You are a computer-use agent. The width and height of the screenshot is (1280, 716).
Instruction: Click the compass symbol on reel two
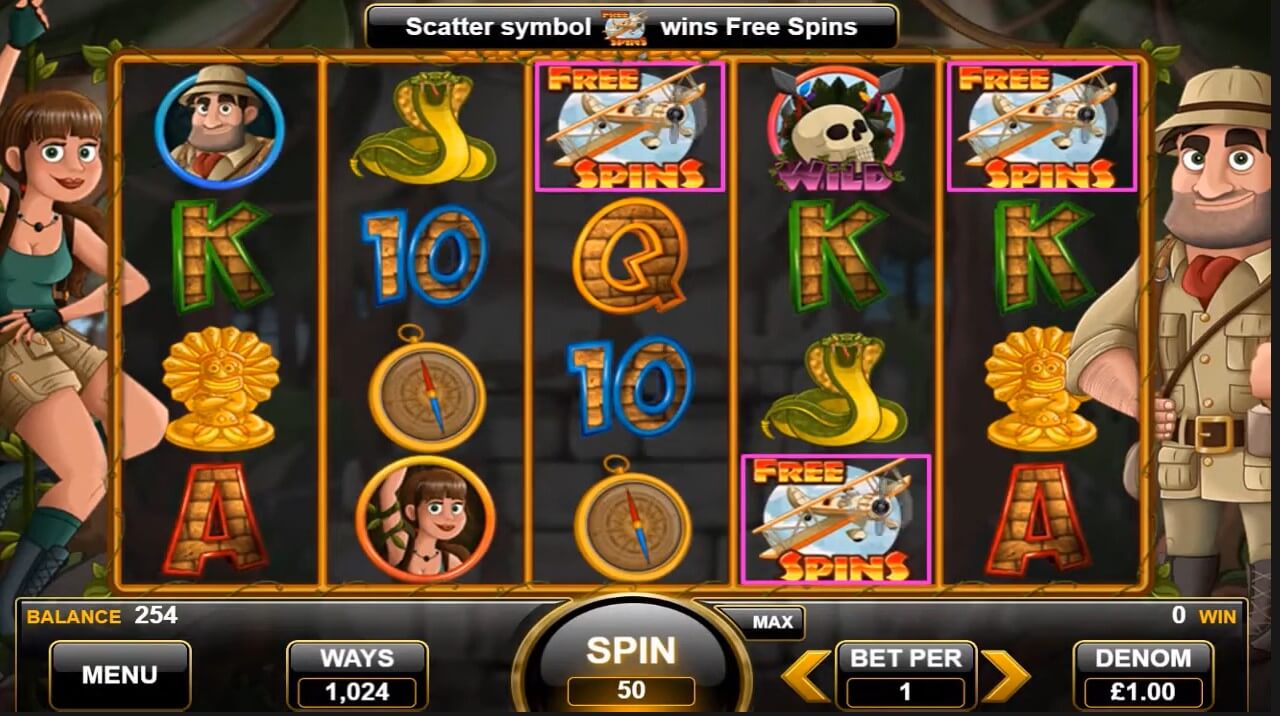pos(426,388)
